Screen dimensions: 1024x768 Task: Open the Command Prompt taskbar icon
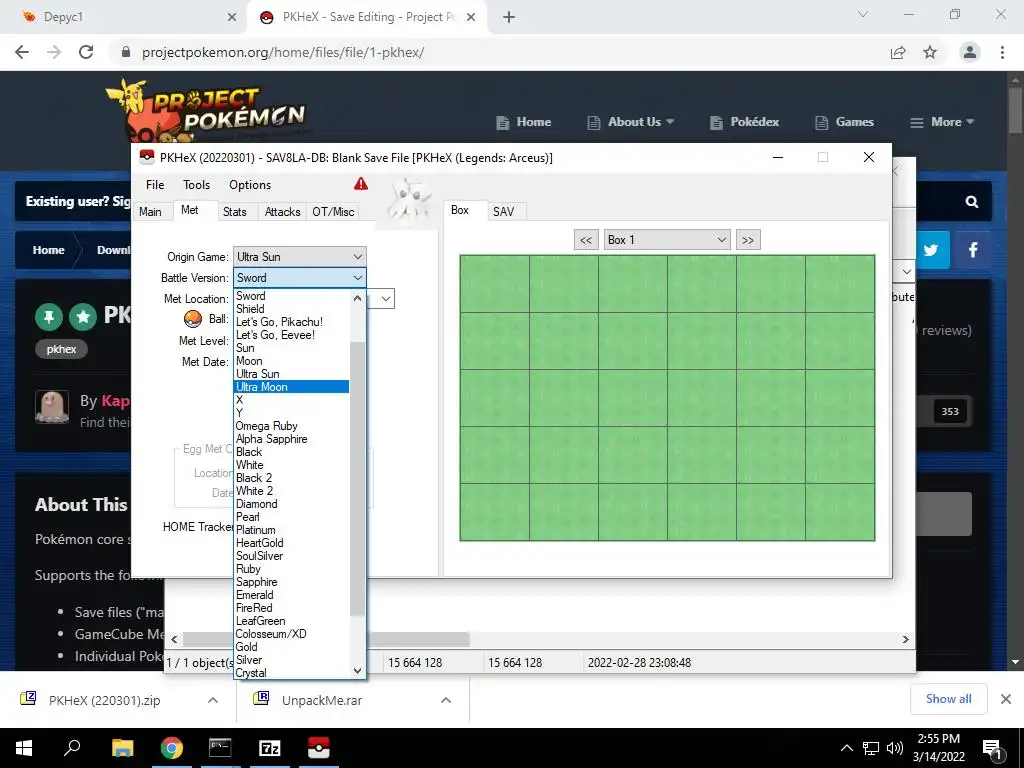click(220, 748)
